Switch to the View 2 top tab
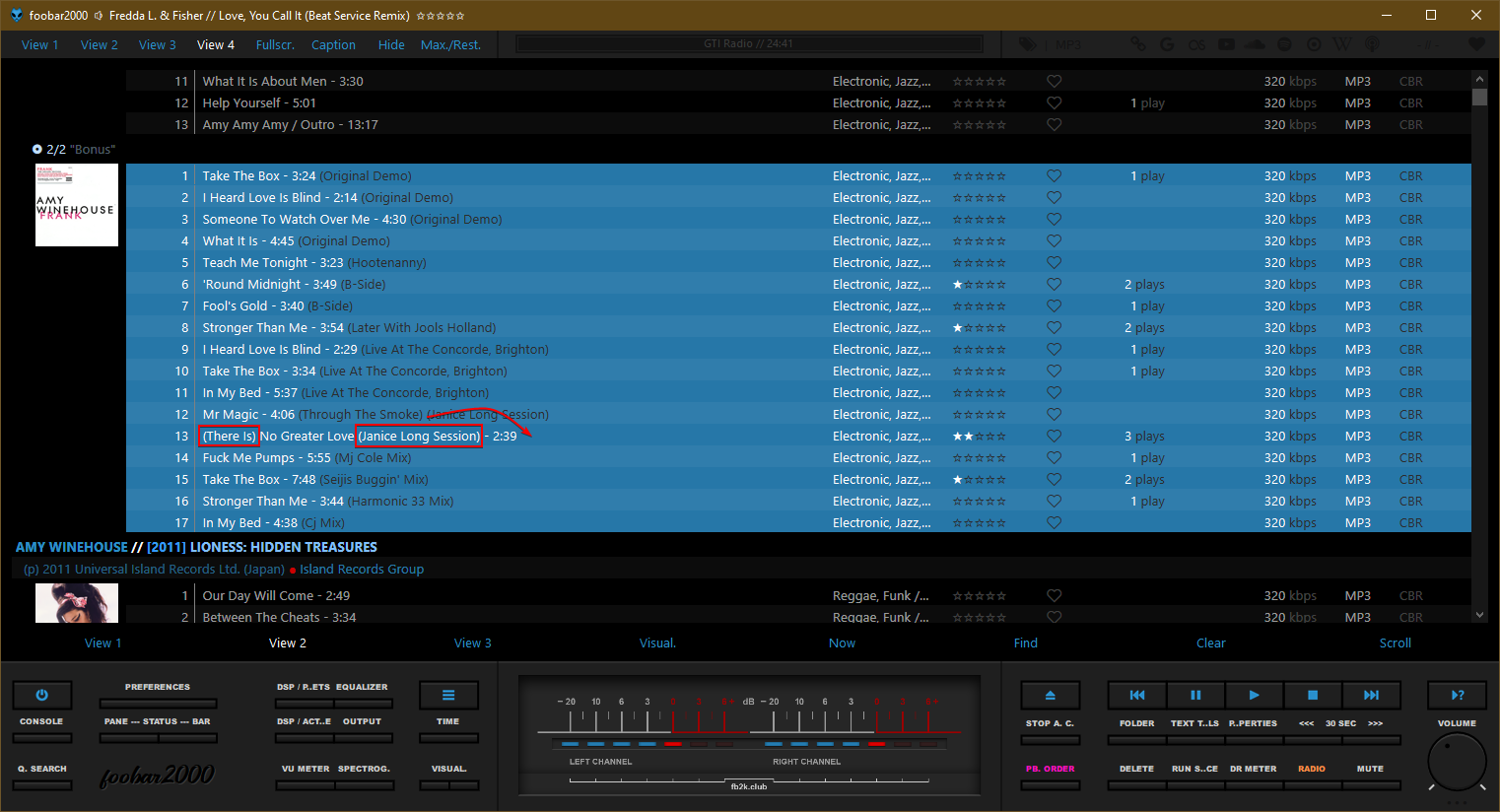The width and height of the screenshot is (1500, 812). (99, 44)
